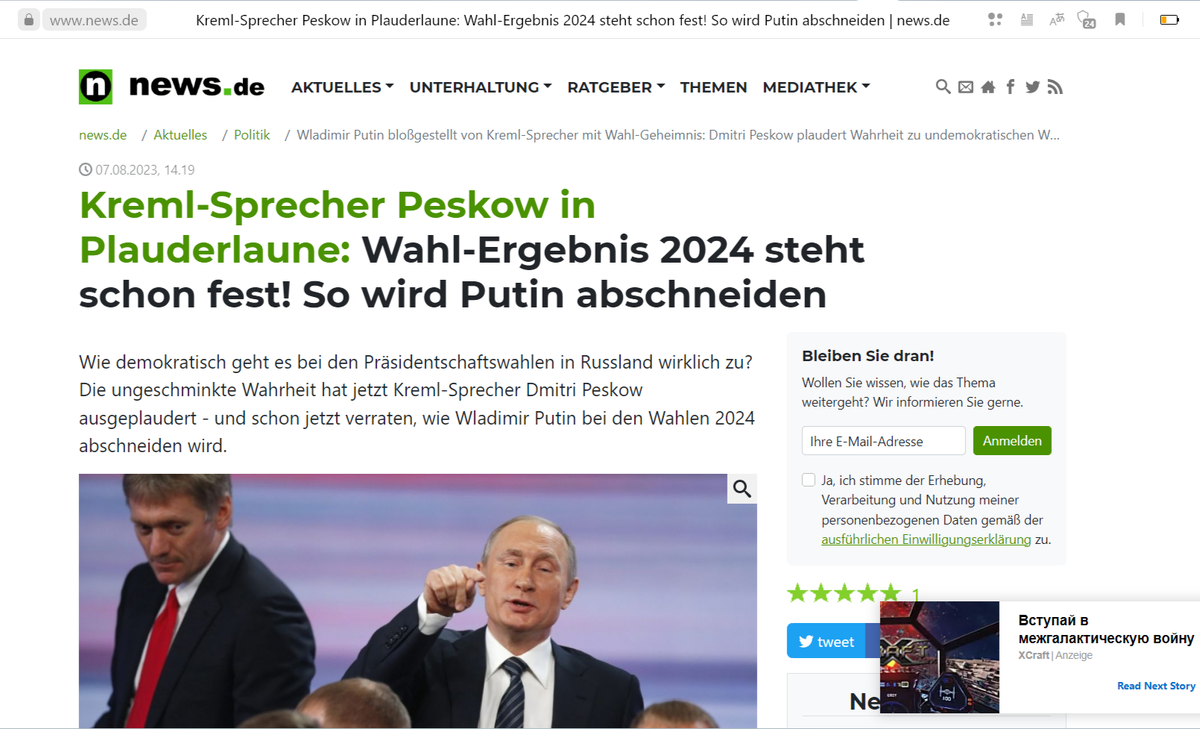1200x729 pixels.
Task: Expand the MEDIATHEK dropdown menu
Action: coord(816,87)
